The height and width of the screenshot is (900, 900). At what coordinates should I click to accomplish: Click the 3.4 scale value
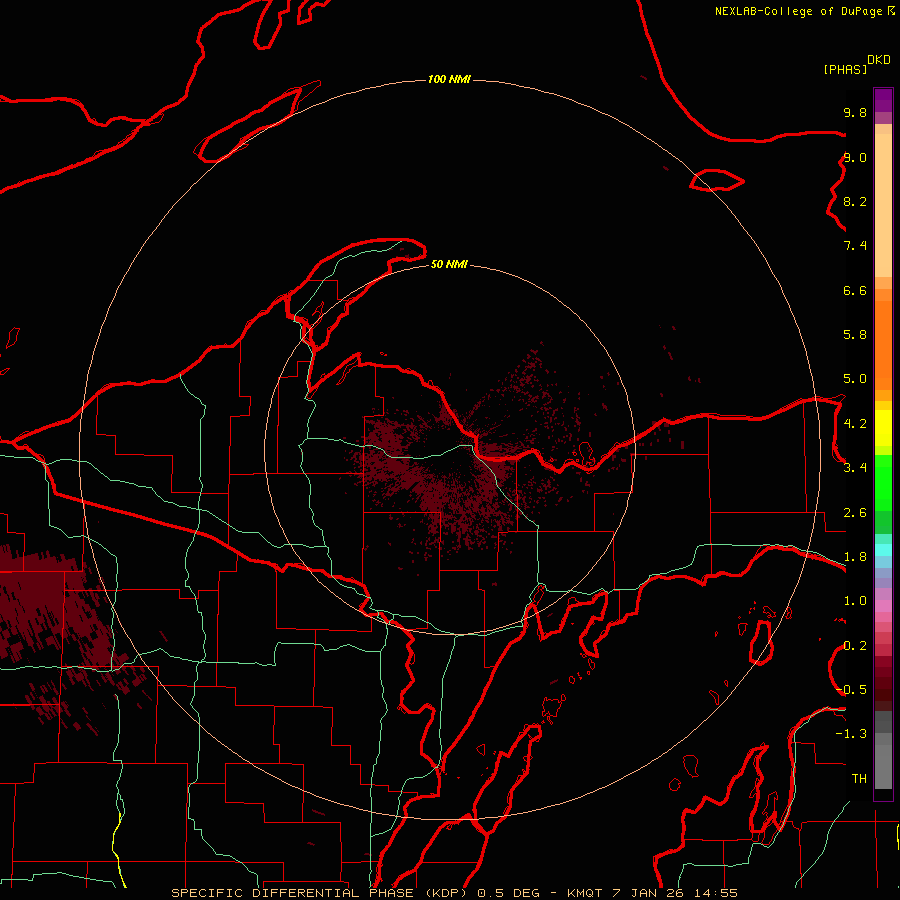click(x=855, y=468)
